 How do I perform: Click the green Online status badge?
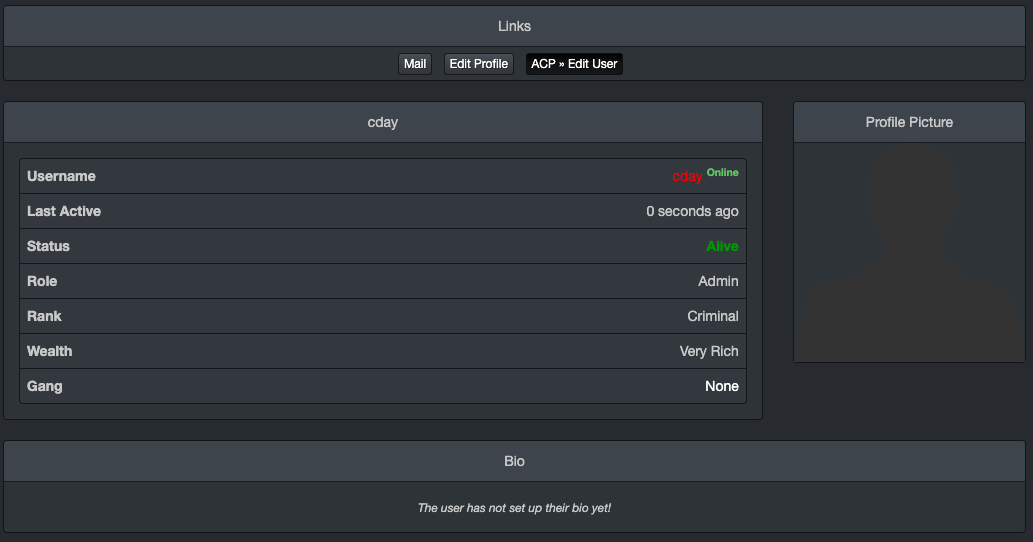723,172
